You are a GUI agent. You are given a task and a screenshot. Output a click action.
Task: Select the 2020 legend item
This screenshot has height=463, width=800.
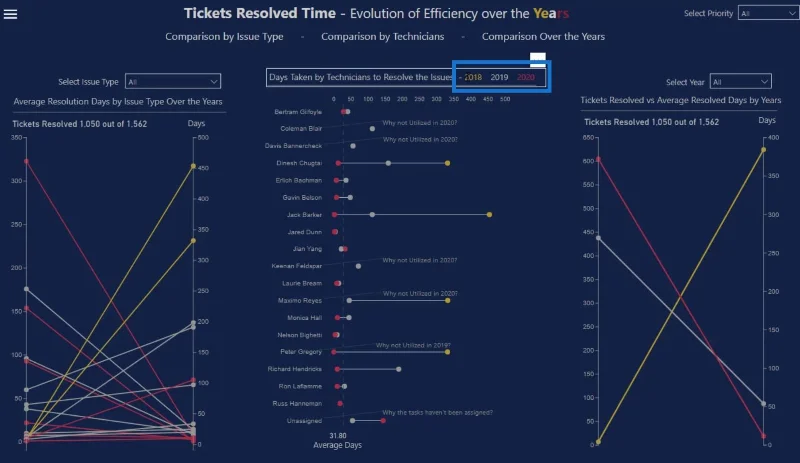pos(526,77)
